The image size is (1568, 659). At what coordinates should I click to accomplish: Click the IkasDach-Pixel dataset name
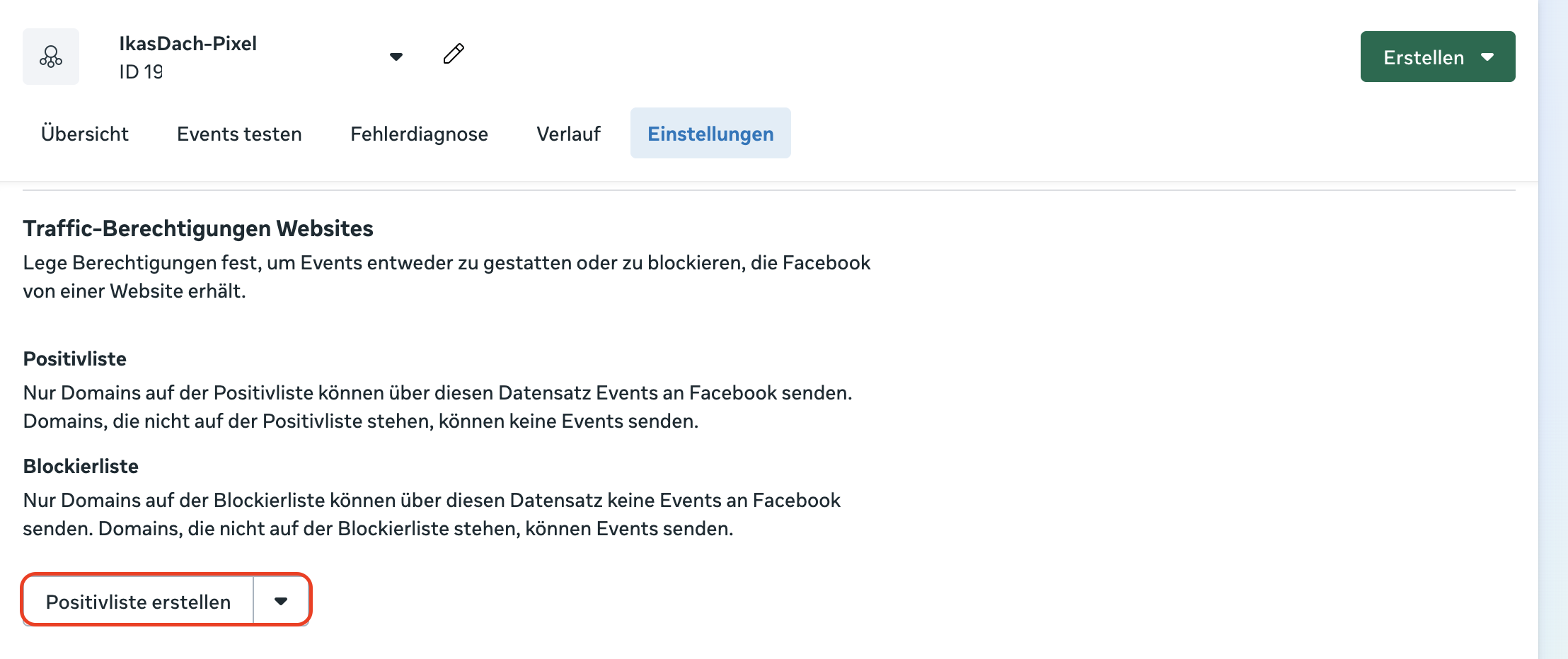point(188,43)
